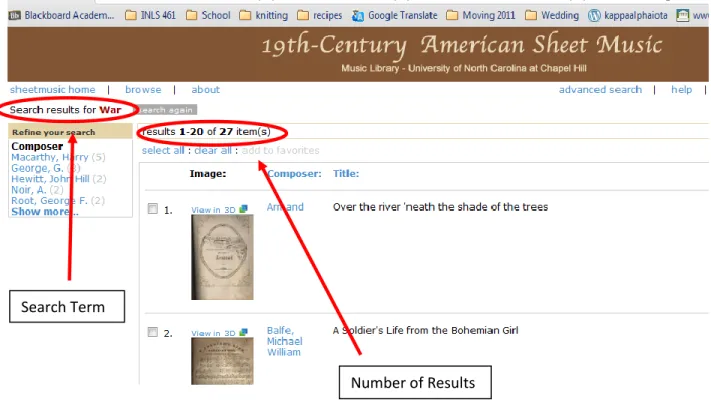Screen dimensions: 711x408
Task: Open the Wedding bookmark folder
Action: (552, 15)
